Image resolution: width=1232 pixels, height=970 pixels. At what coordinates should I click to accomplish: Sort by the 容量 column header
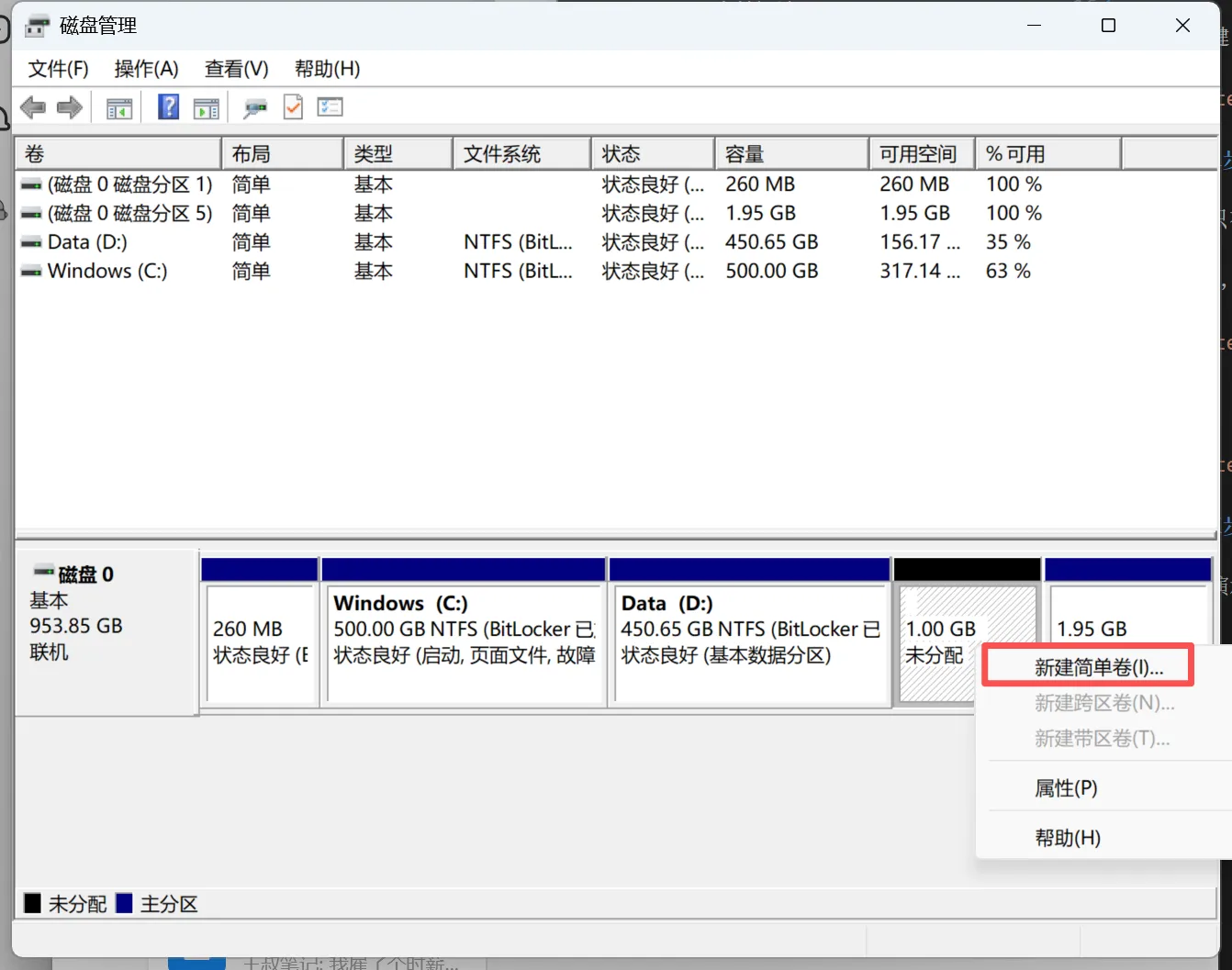792,154
